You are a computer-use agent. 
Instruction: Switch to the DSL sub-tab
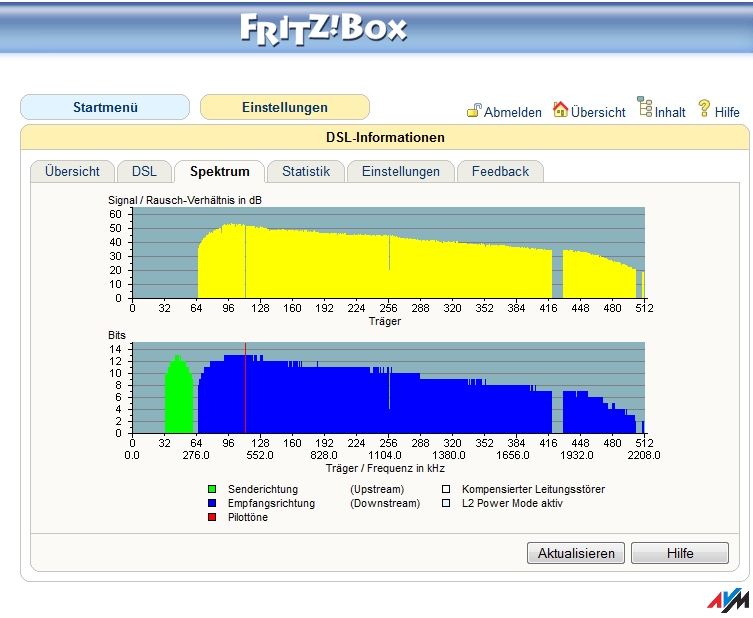pyautogui.click(x=144, y=171)
